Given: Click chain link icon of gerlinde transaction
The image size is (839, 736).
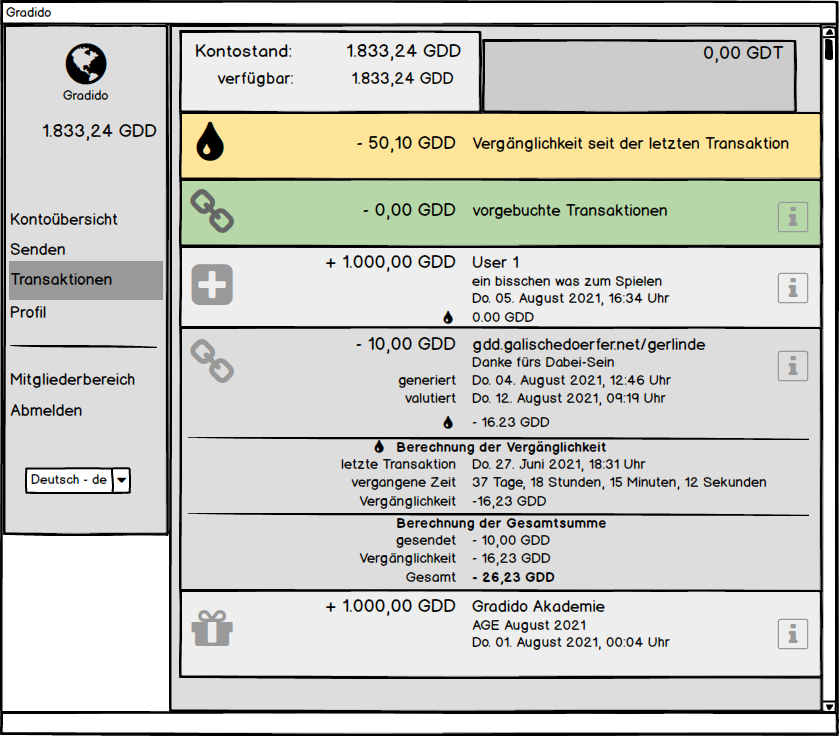Looking at the screenshot, I should (x=211, y=360).
